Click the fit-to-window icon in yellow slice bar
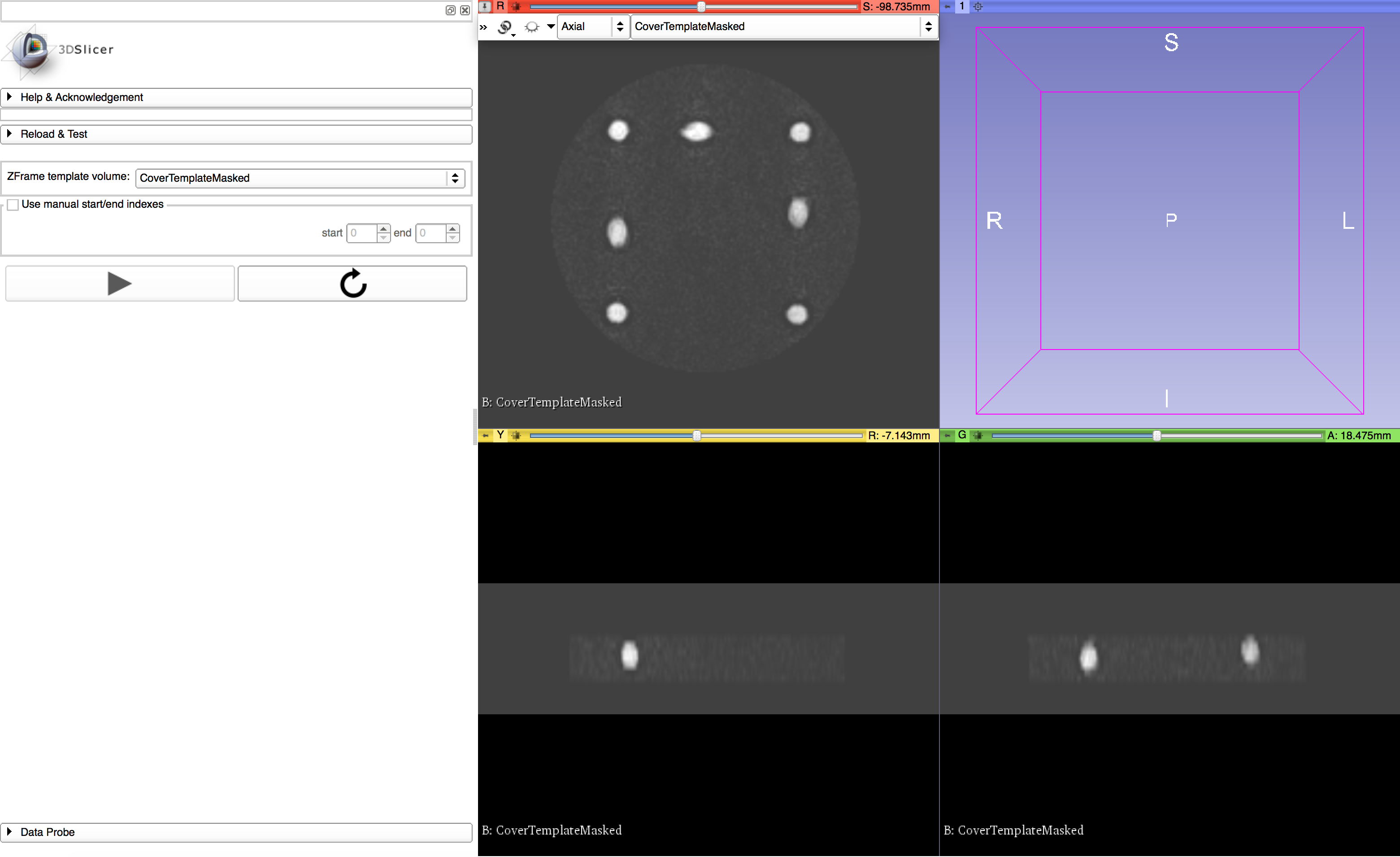1400x857 pixels. pyautogui.click(x=516, y=436)
